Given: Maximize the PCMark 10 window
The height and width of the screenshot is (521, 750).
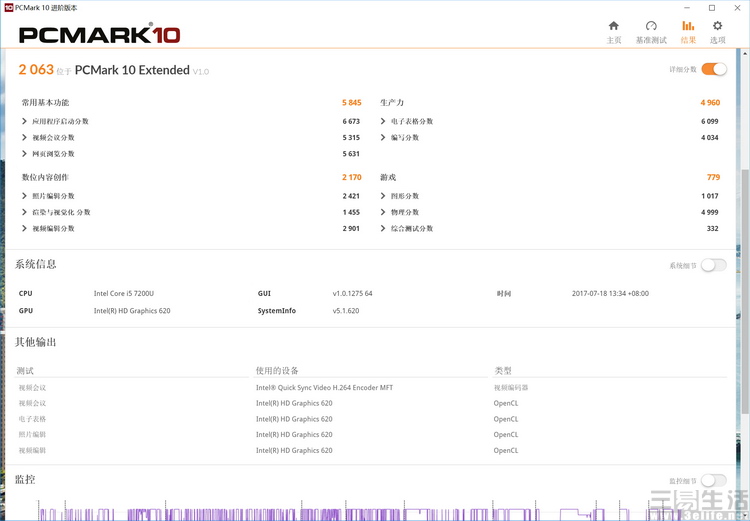Looking at the screenshot, I should tap(712, 8).
